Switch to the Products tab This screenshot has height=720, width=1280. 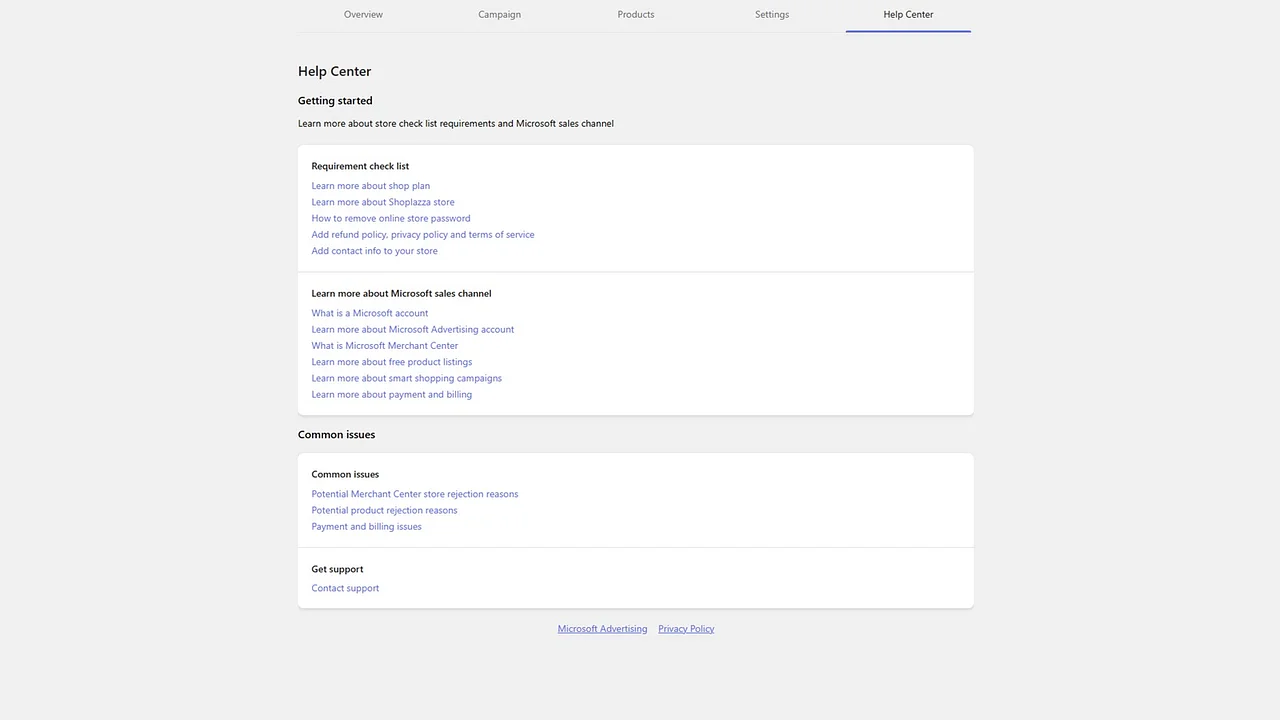tap(635, 14)
